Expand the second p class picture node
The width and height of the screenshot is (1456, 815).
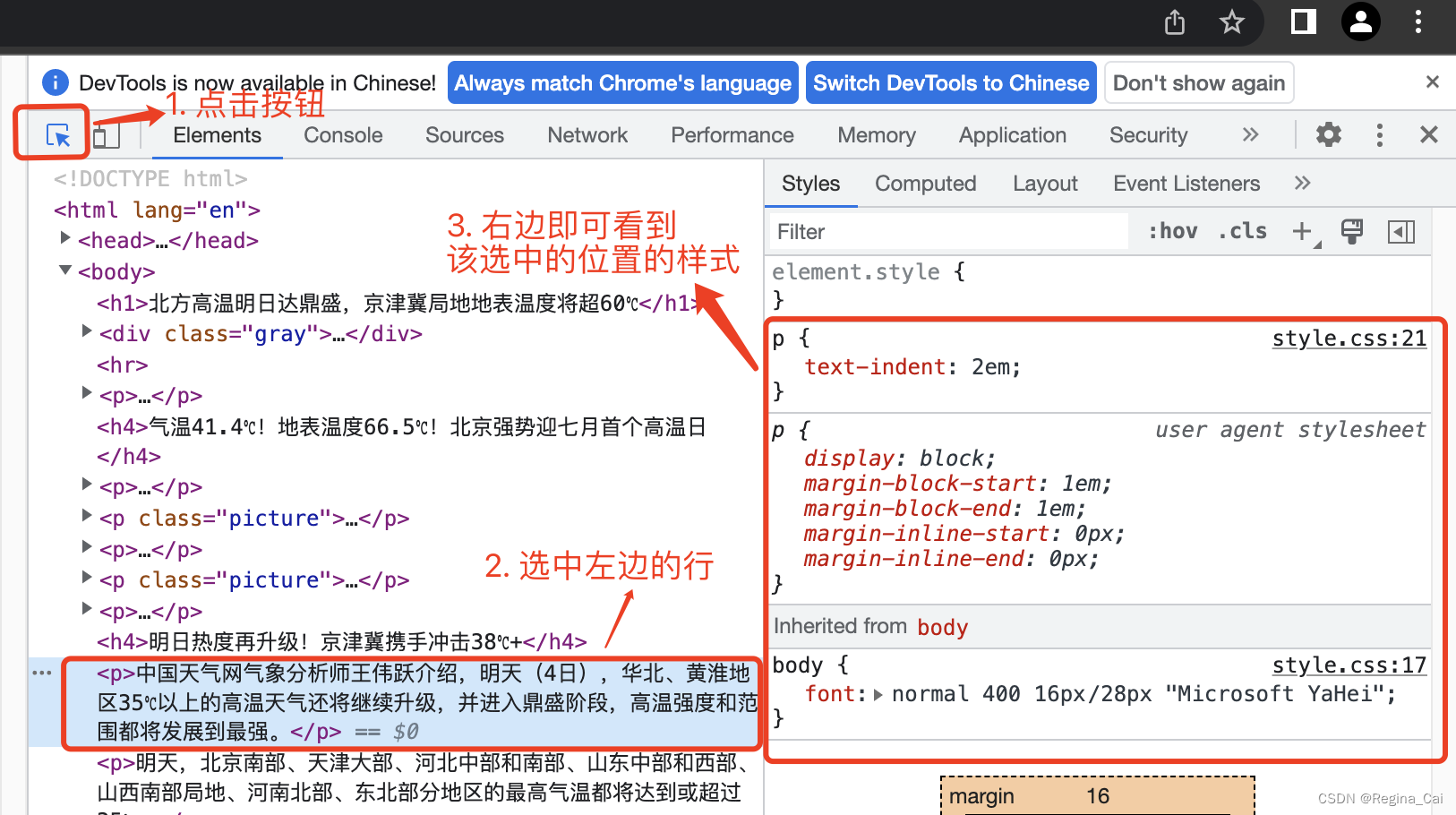87,578
